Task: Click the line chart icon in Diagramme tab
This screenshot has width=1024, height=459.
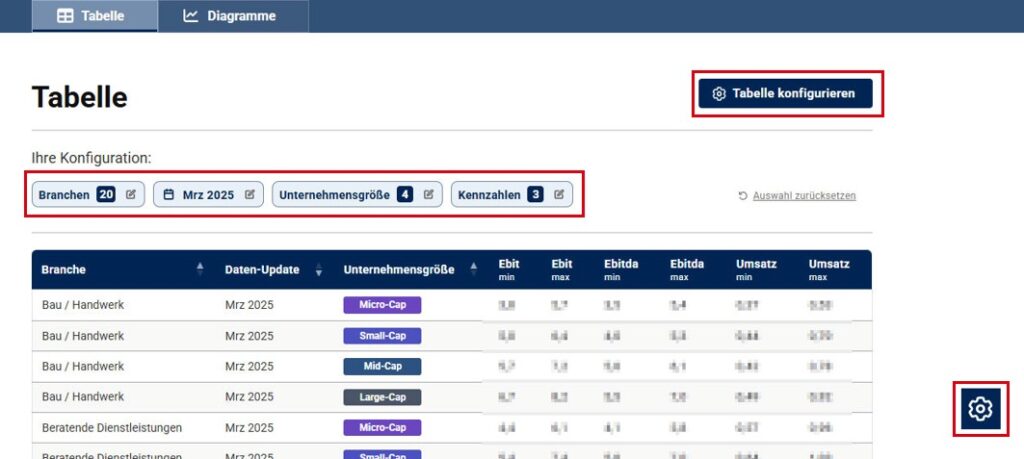Action: [191, 16]
